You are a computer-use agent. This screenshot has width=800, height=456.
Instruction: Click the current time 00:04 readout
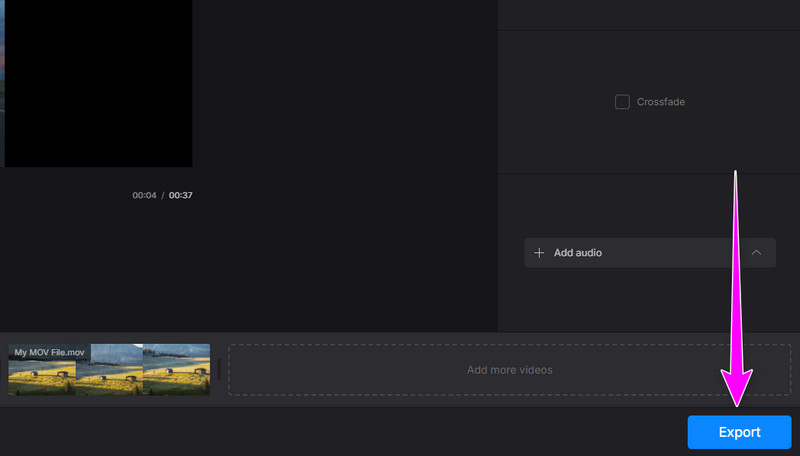pos(144,195)
